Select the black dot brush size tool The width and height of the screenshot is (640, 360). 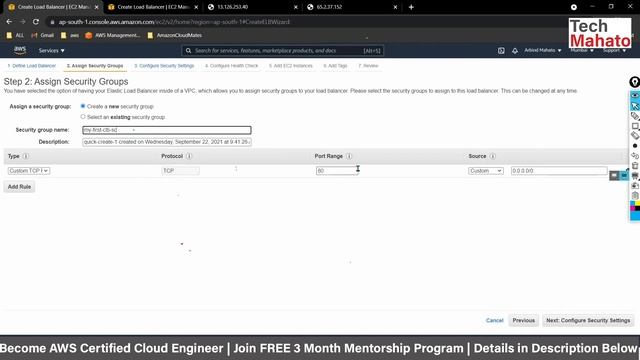(635, 146)
